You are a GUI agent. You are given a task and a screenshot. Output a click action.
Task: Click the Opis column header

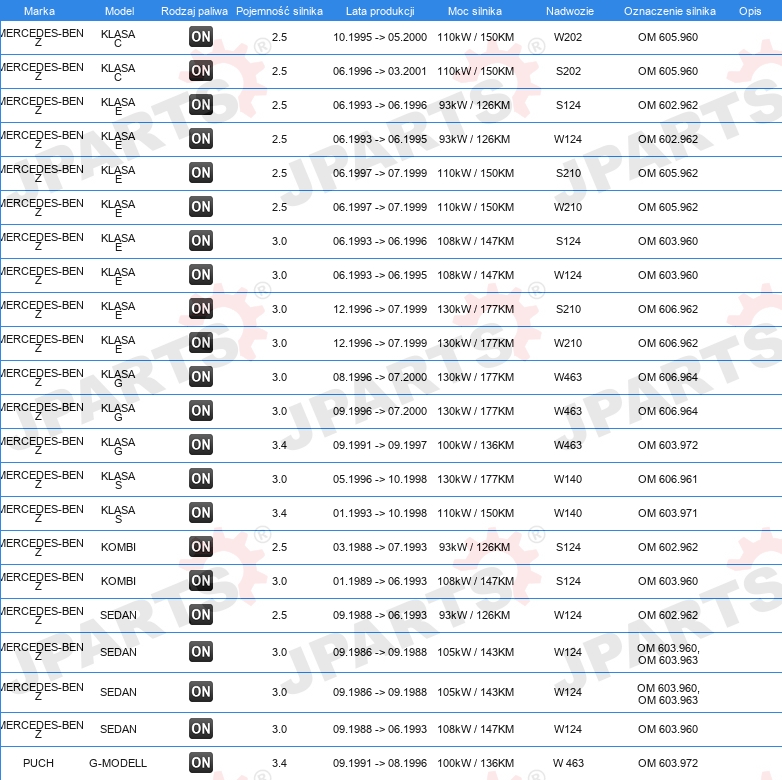[750, 11]
